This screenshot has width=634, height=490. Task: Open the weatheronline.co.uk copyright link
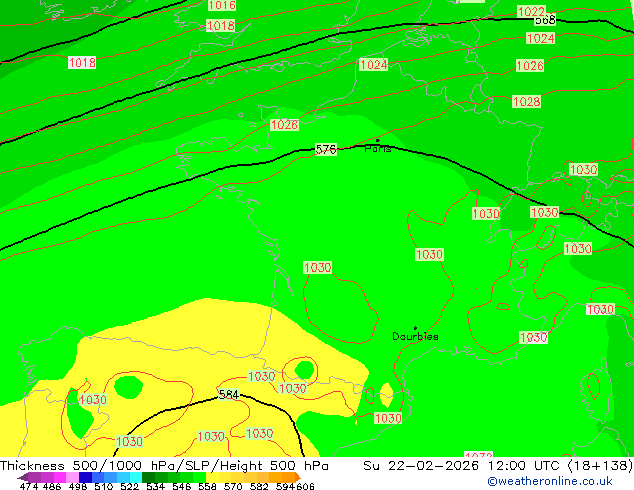550,481
